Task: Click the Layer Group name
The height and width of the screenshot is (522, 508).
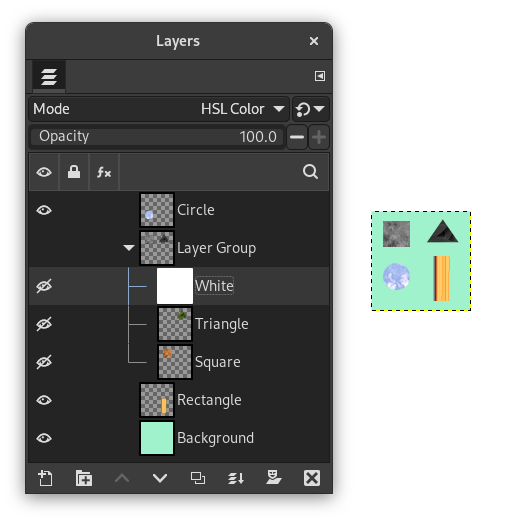Action: (x=217, y=248)
